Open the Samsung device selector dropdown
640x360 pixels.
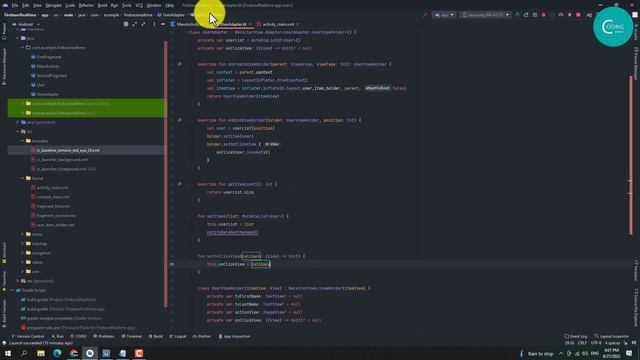485,15
